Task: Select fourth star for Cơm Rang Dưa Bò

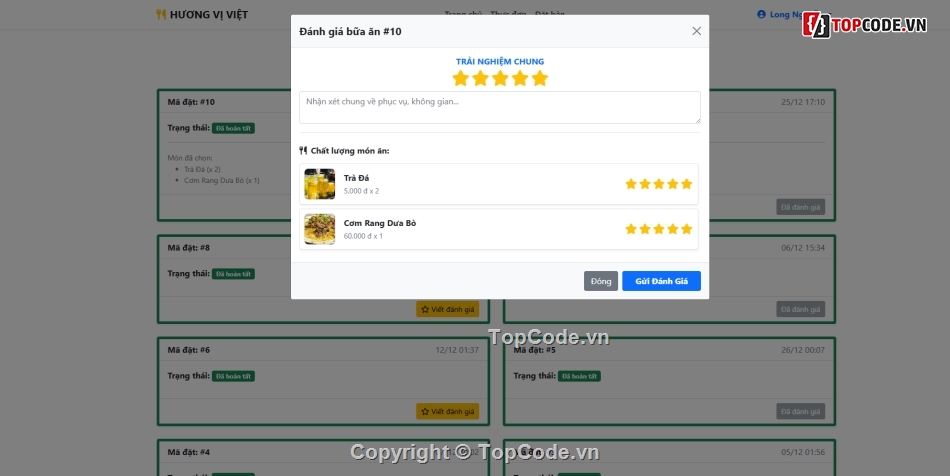Action: click(x=673, y=229)
